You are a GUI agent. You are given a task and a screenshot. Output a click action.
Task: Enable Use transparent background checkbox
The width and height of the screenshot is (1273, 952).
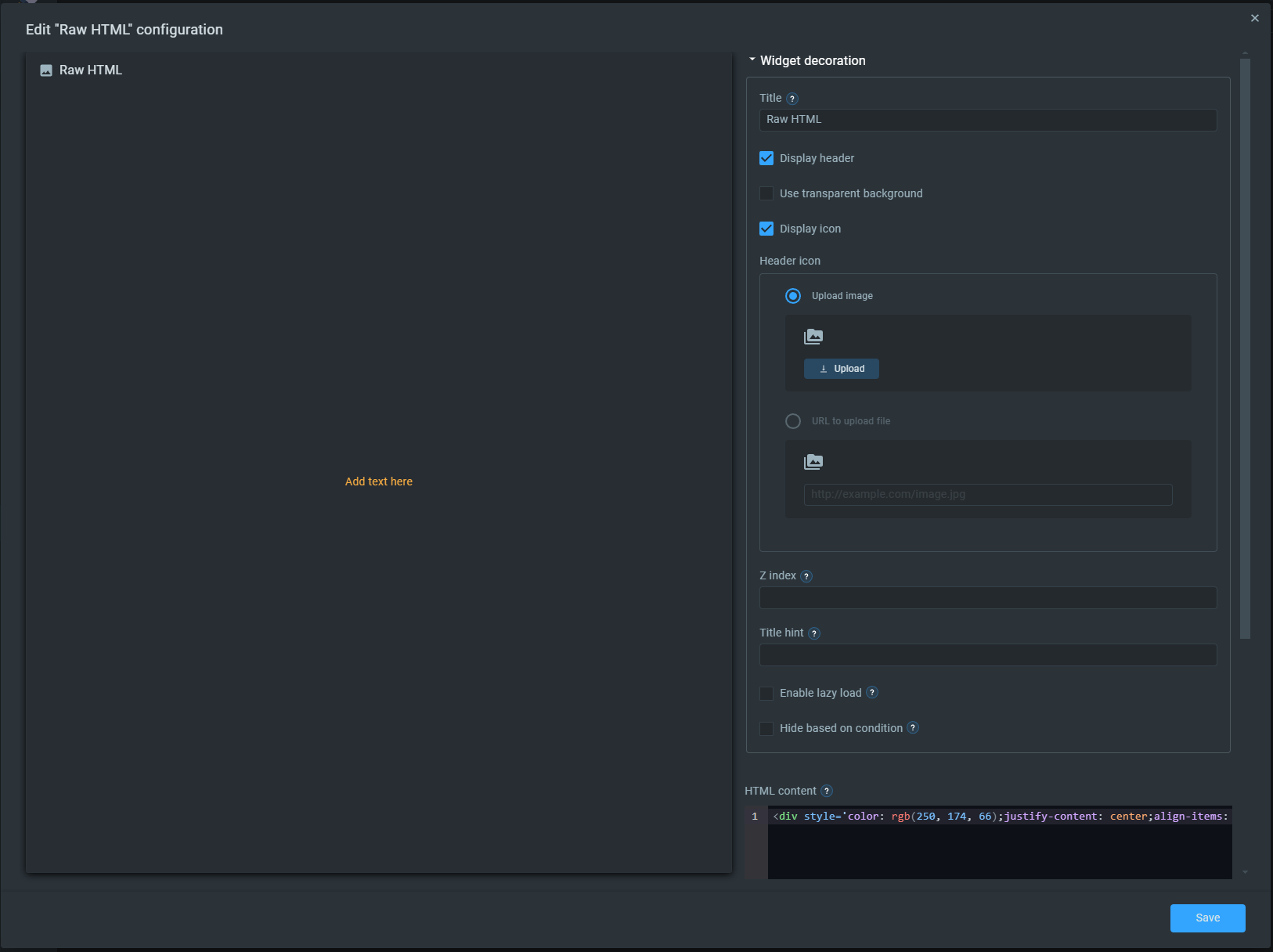pyautogui.click(x=766, y=193)
